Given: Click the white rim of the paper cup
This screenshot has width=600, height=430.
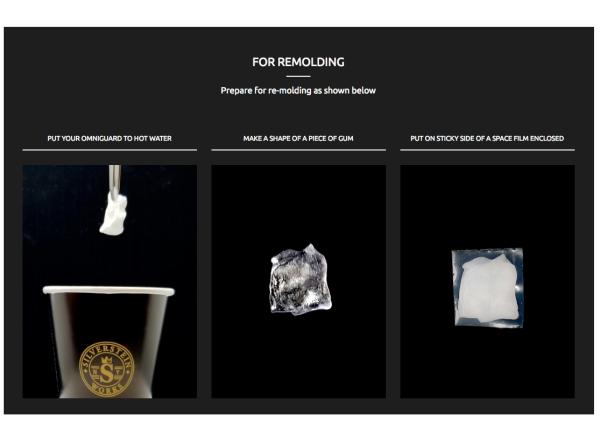Looking at the screenshot, I should (109, 290).
